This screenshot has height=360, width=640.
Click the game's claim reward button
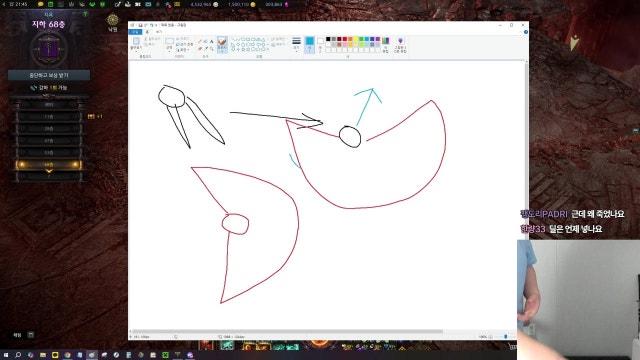tap(49, 75)
